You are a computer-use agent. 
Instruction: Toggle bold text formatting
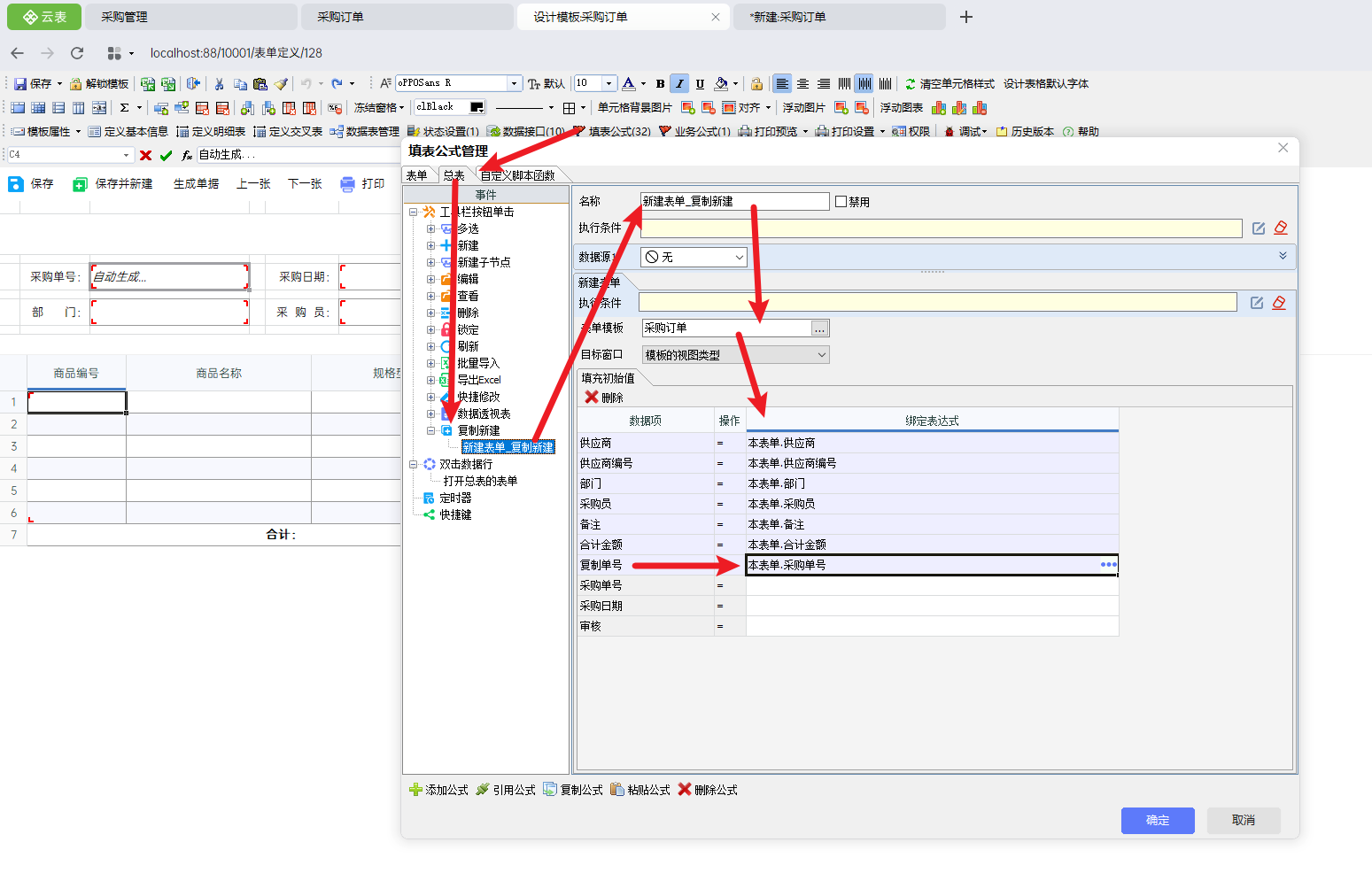(x=660, y=84)
